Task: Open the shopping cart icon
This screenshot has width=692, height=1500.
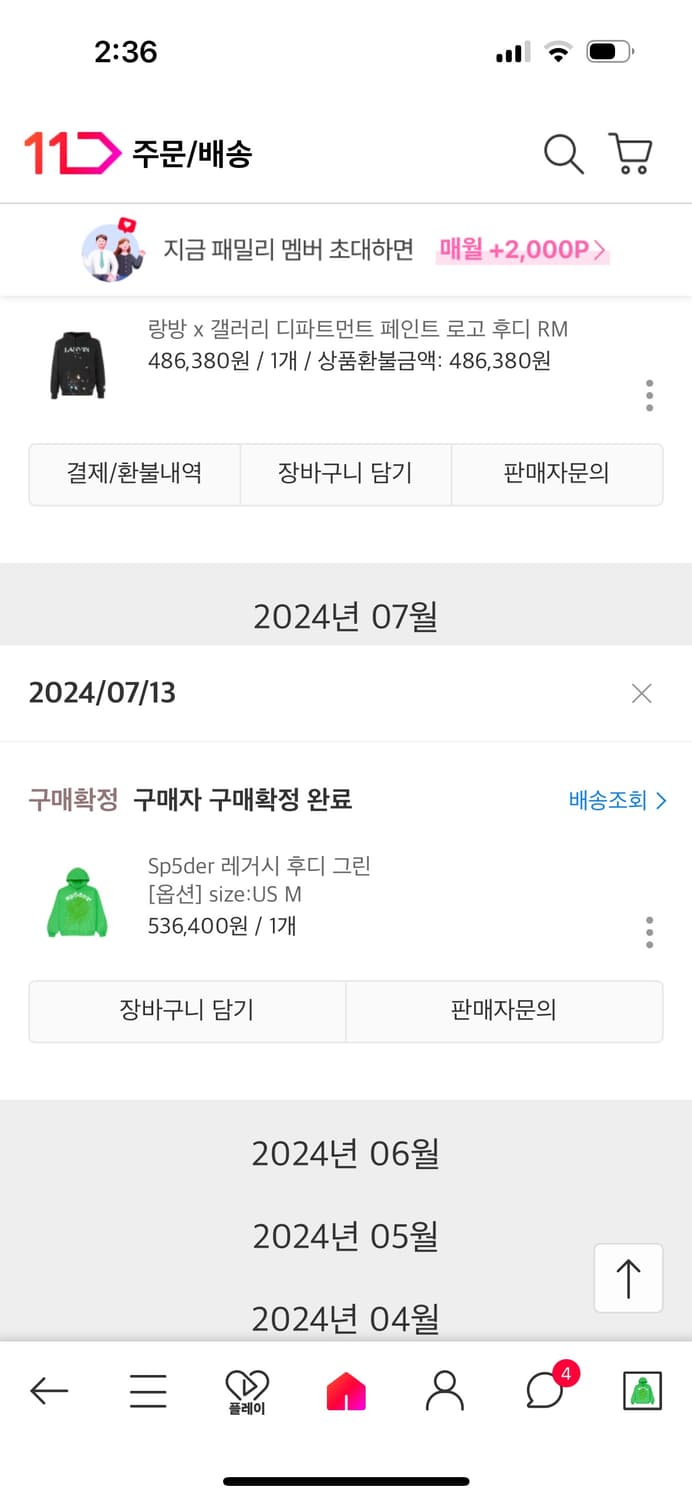Action: [630, 155]
